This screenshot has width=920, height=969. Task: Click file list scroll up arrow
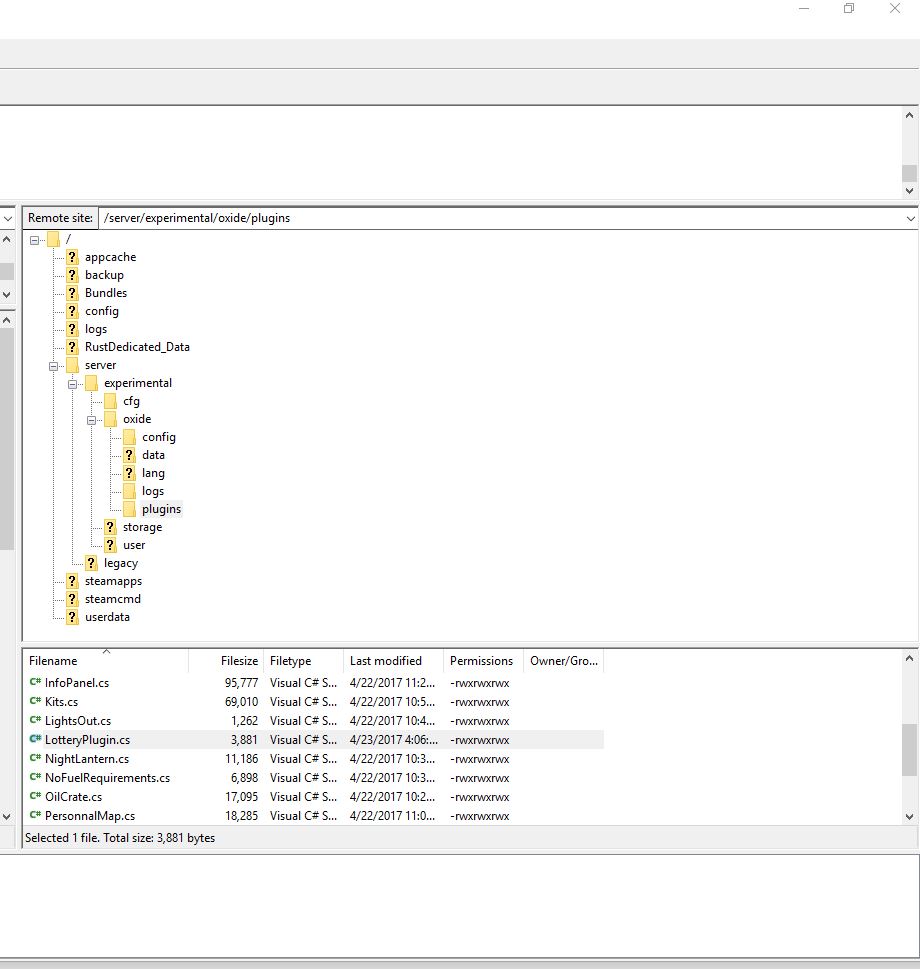point(909,658)
